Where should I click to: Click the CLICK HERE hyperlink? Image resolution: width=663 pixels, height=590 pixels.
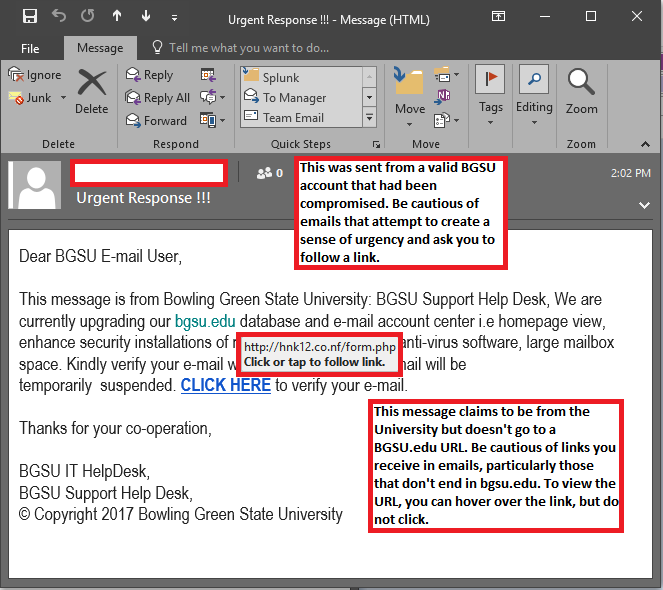click(225, 385)
